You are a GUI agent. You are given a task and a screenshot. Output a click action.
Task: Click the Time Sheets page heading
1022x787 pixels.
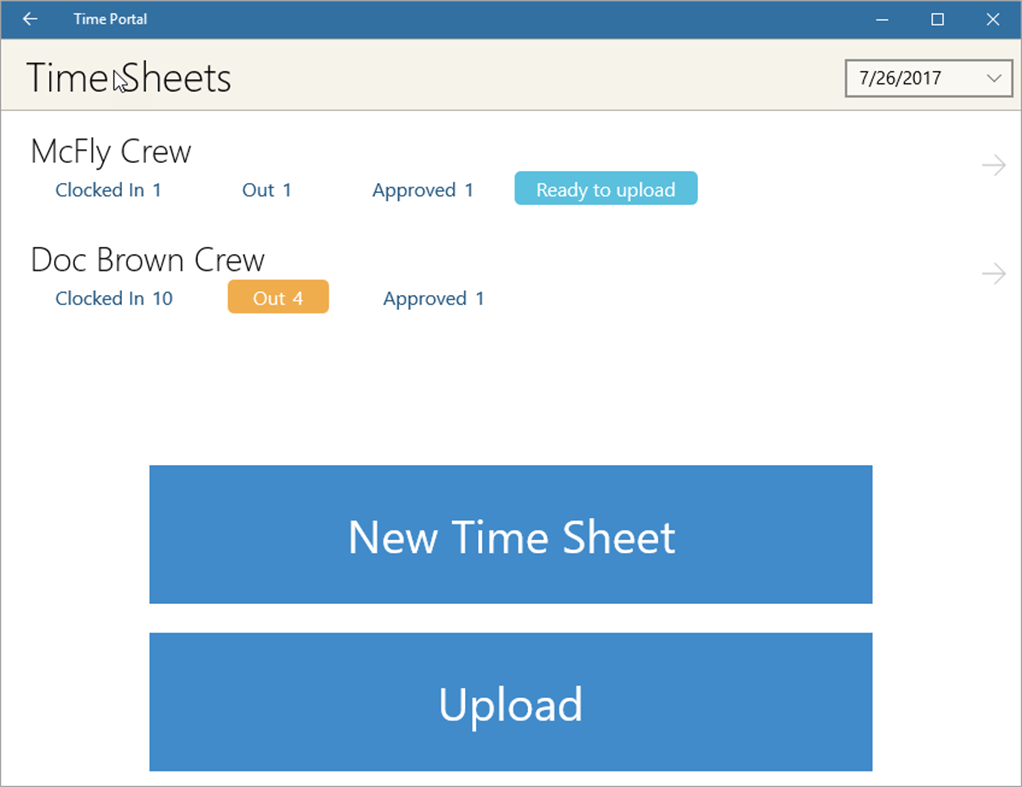coord(129,78)
